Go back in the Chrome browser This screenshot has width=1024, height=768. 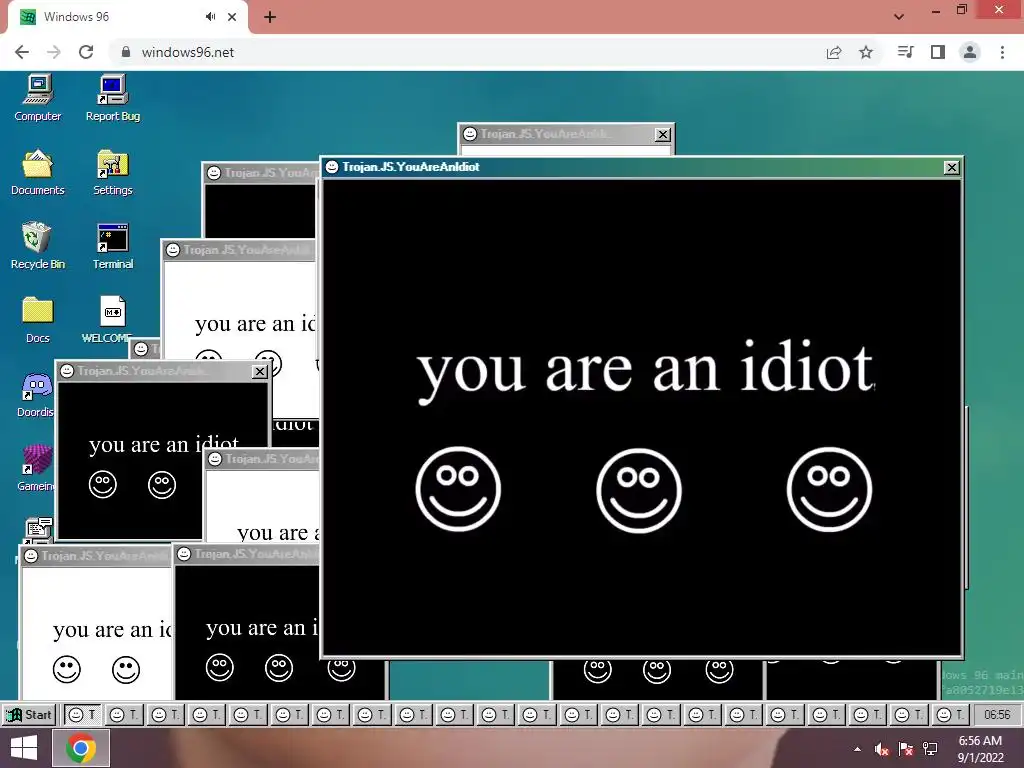(22, 52)
